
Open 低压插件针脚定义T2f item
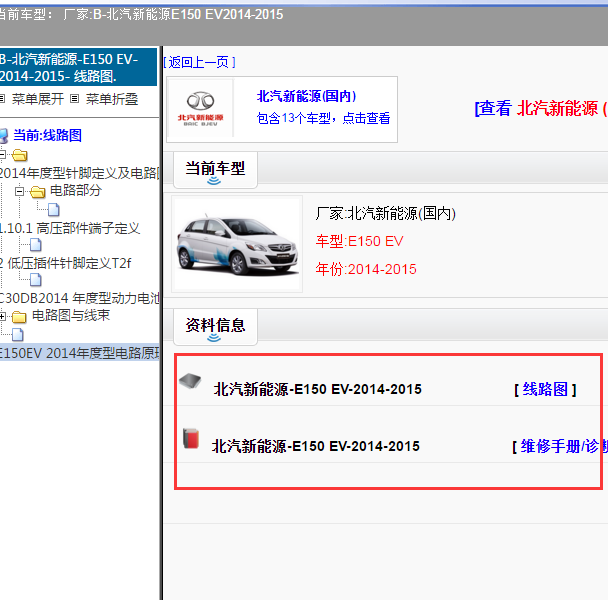66,263
